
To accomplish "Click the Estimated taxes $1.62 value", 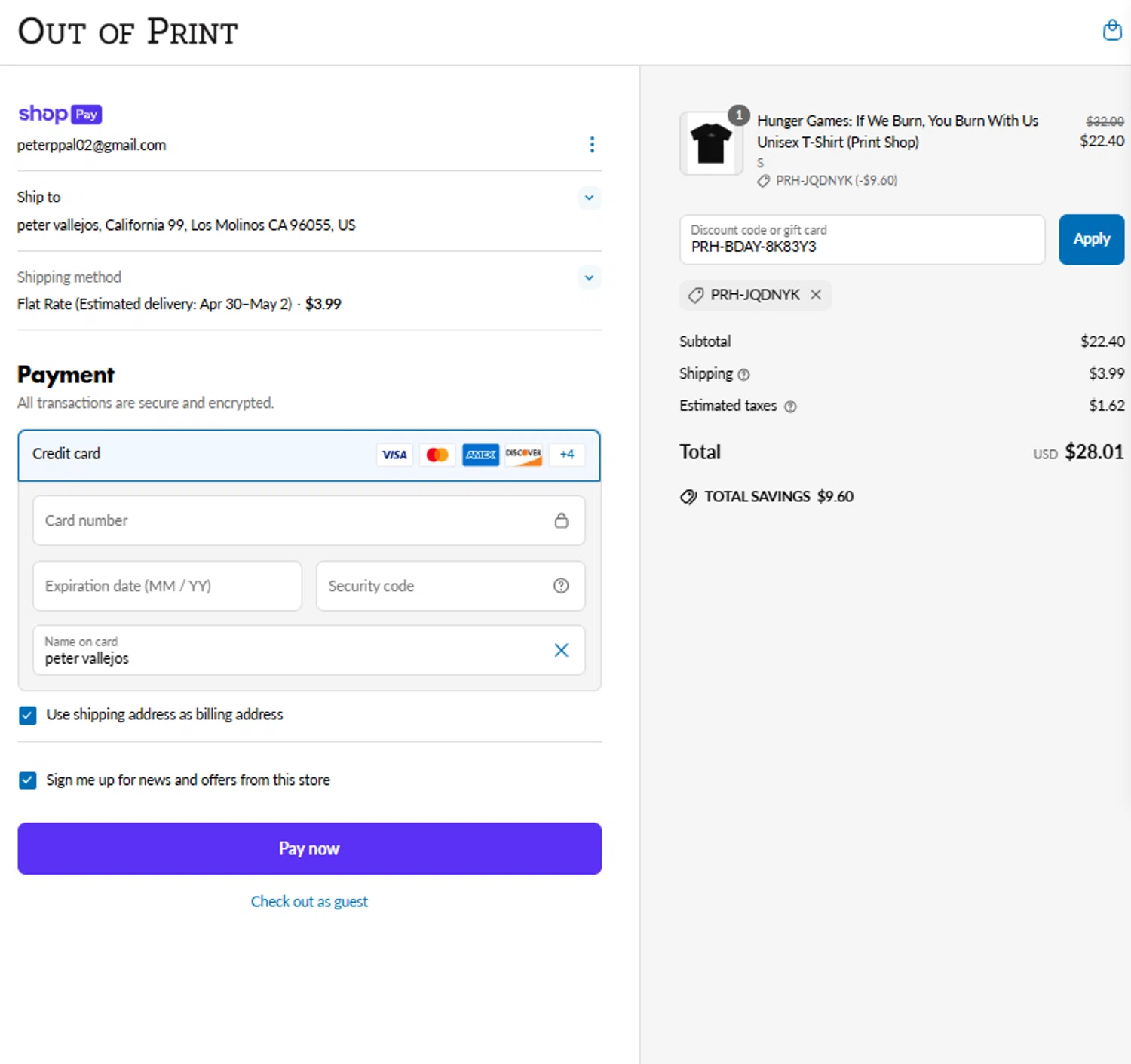I will [1107, 406].
